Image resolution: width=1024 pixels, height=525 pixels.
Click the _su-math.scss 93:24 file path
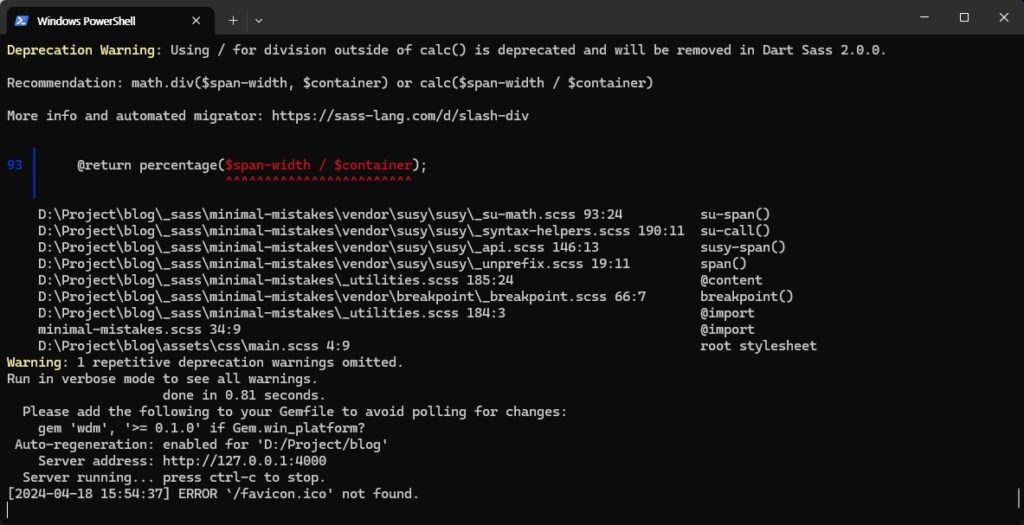pyautogui.click(x=330, y=214)
